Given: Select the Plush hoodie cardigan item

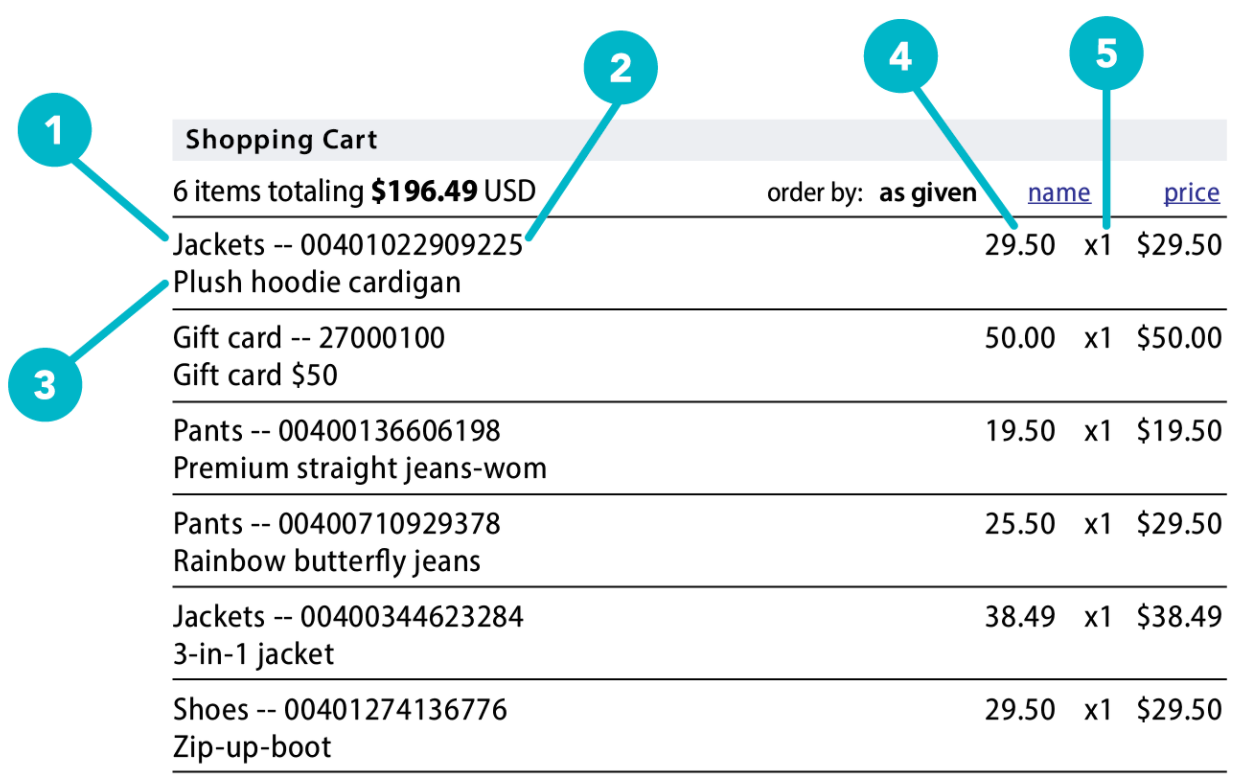Looking at the screenshot, I should pyautogui.click(x=317, y=283).
